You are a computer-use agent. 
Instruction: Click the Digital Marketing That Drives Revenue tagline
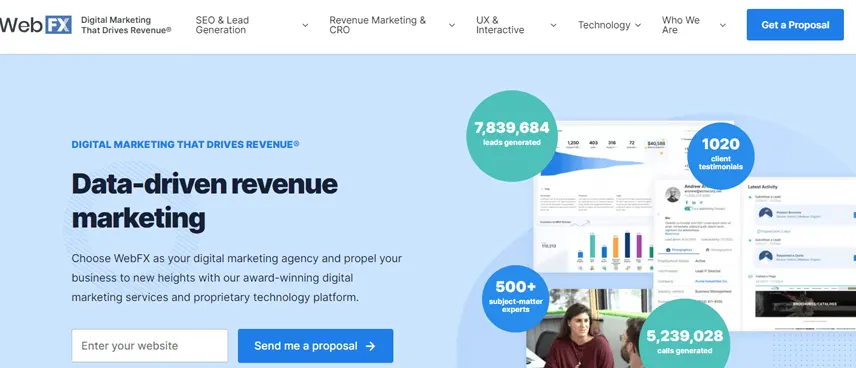click(x=126, y=25)
